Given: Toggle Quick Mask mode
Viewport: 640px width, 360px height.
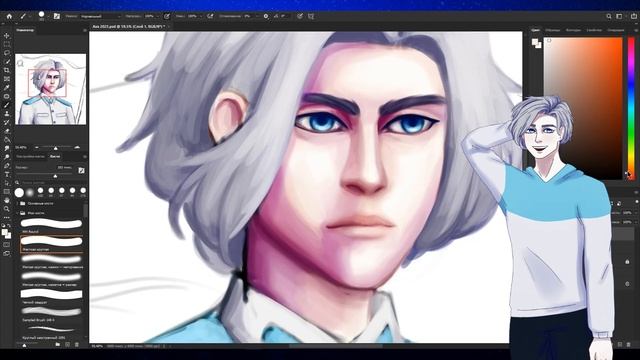Looking at the screenshot, I should tap(7, 244).
